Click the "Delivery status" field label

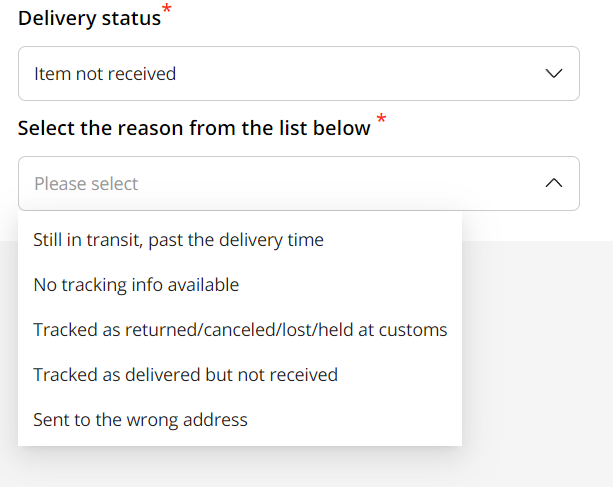point(89,18)
